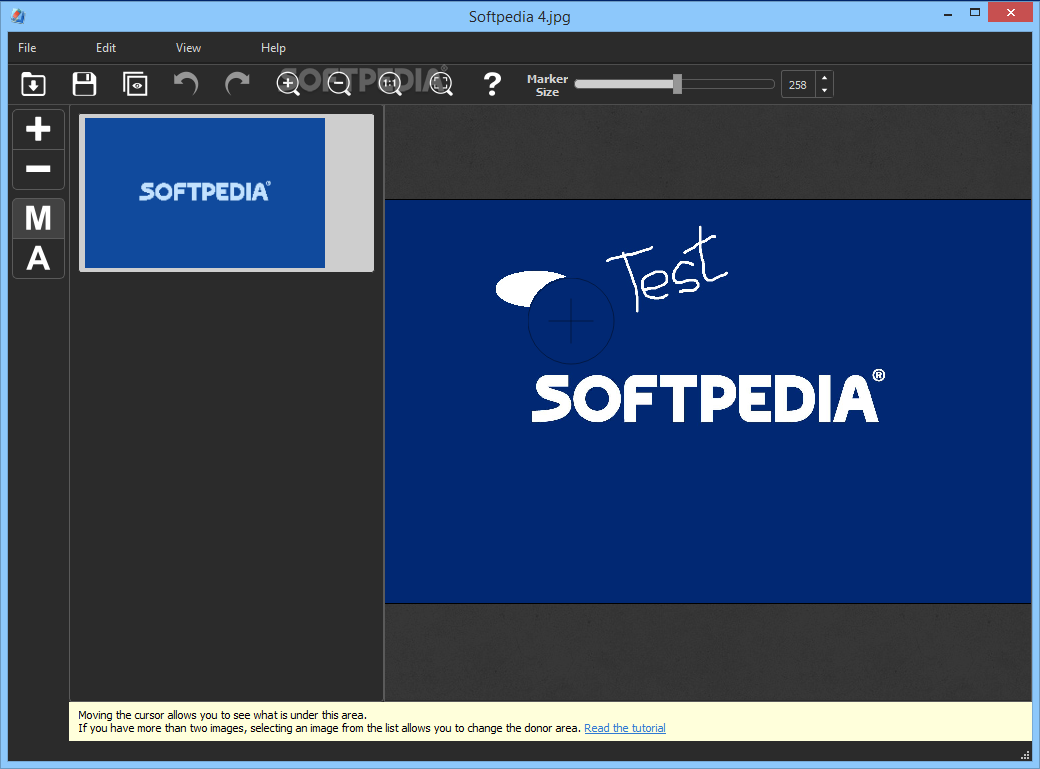This screenshot has height=769, width=1040.
Task: Zoom out with the magnifier minus icon
Action: coord(339,84)
